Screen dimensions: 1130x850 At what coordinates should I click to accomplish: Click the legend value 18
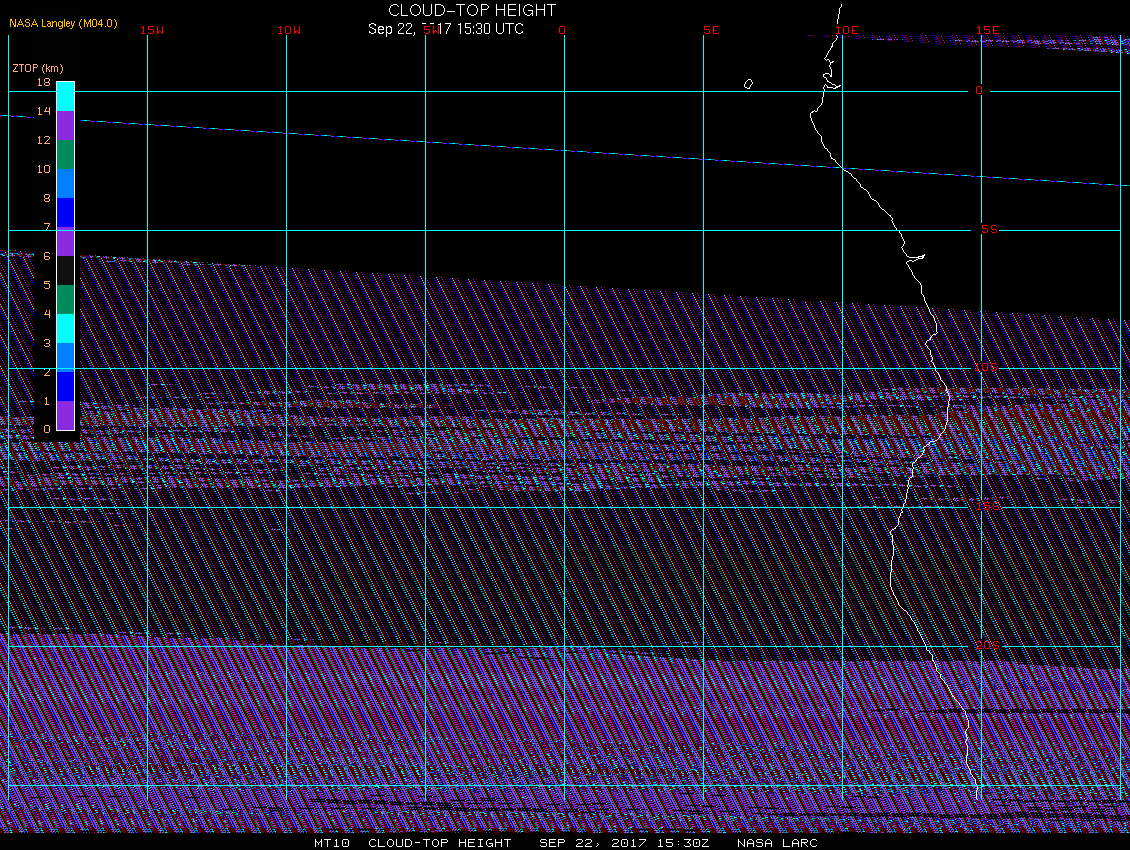tap(44, 81)
